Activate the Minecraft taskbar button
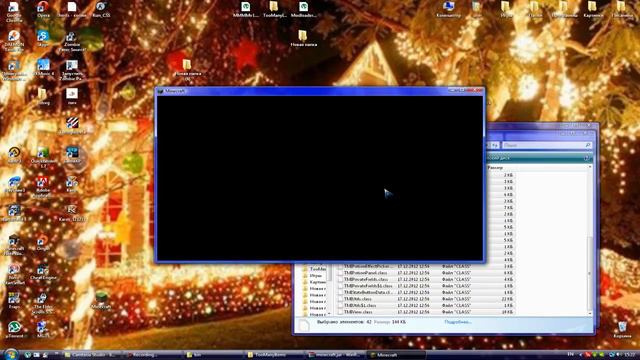Screen dimensions: 640x360 396,355
